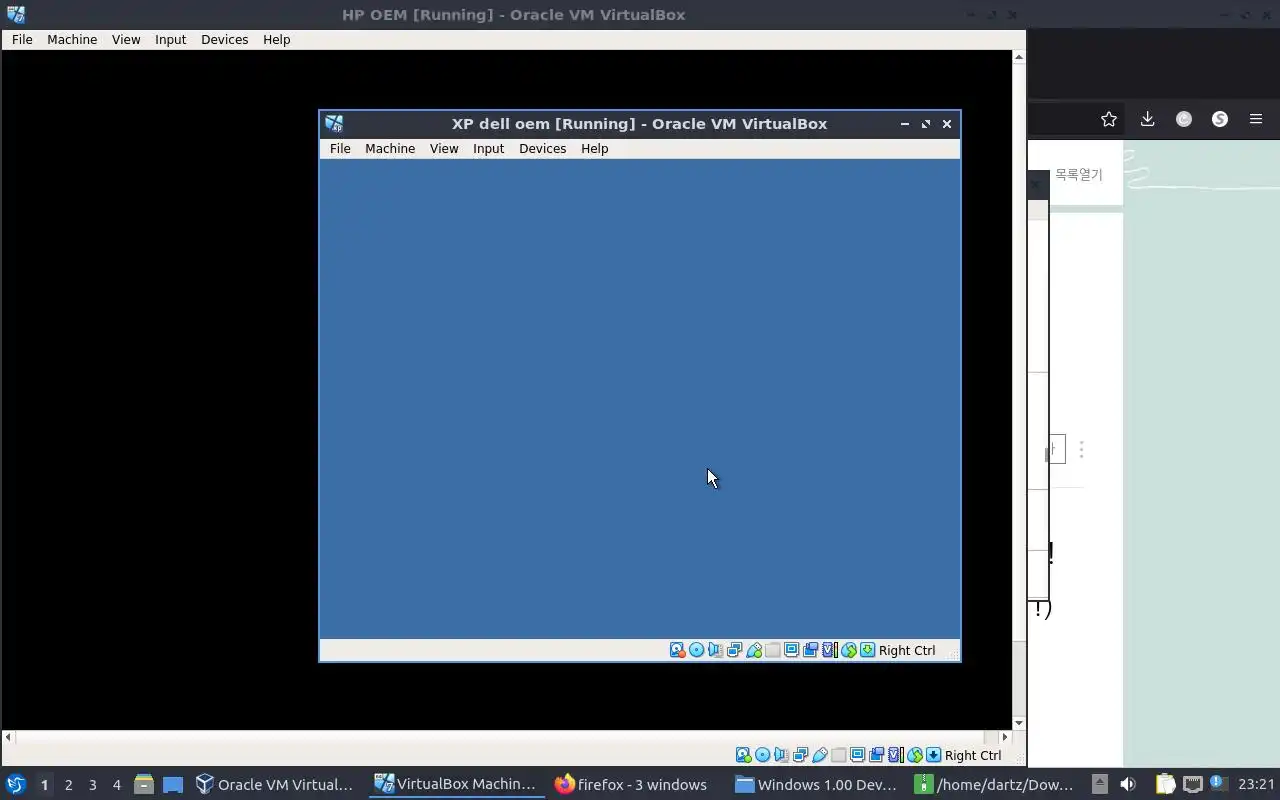The image size is (1280, 800).
Task: Open Input menu in HP OEM window
Action: 170,39
